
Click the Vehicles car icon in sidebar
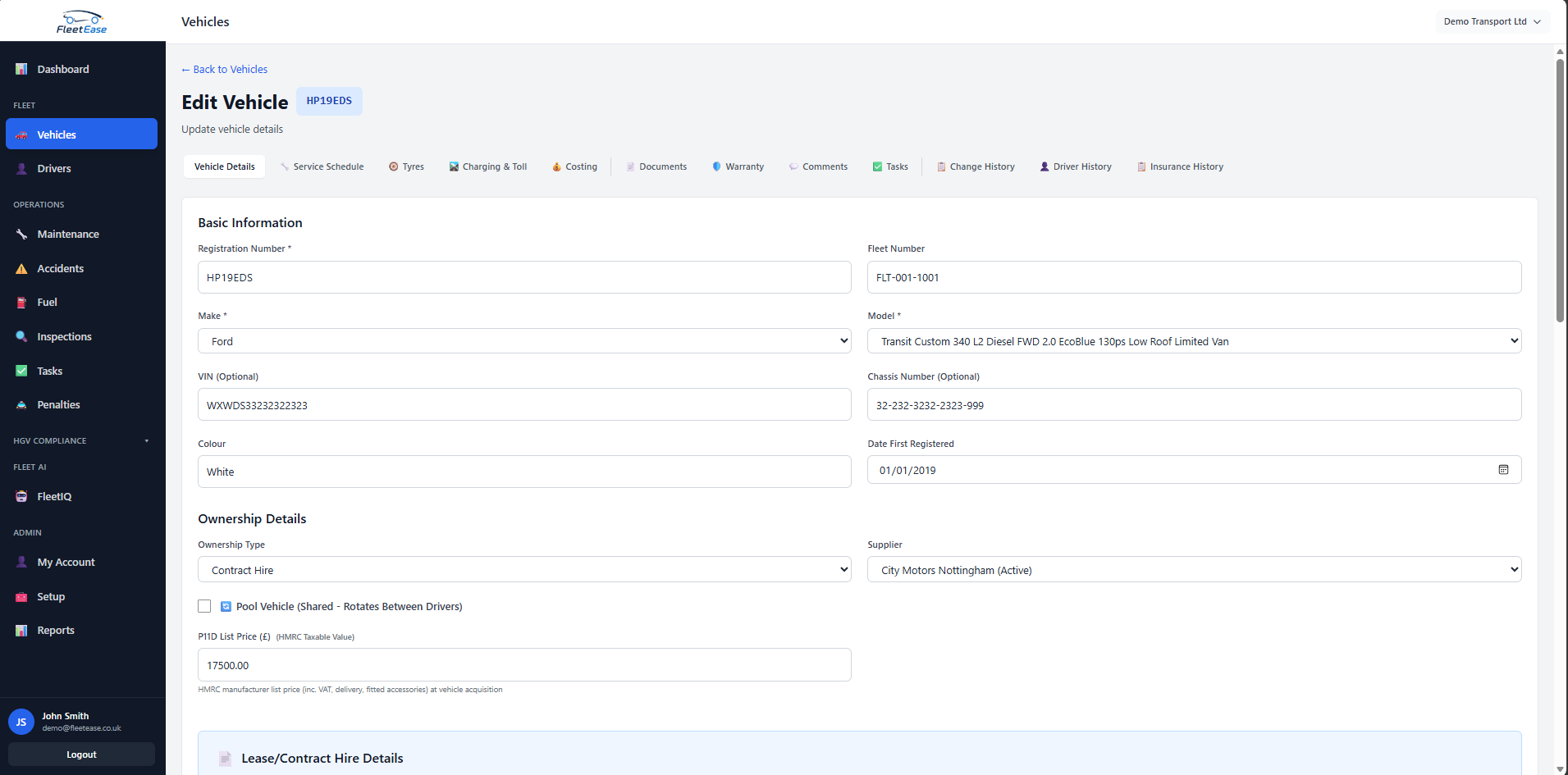(x=21, y=135)
